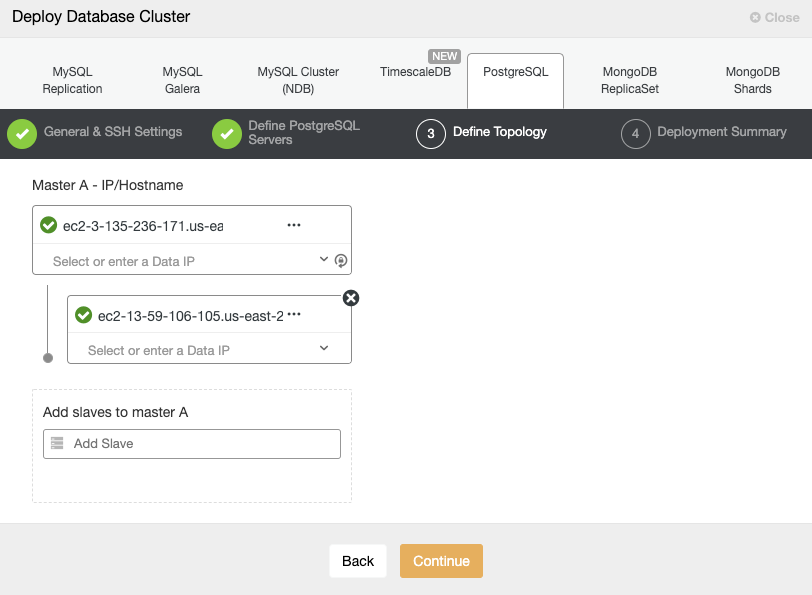Focus the master's Data IP input field
This screenshot has height=595, width=812.
181,261
